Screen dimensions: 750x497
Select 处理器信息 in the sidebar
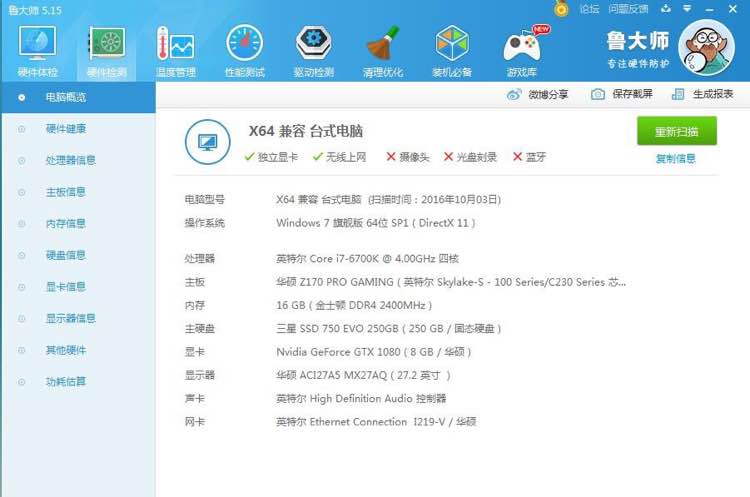pyautogui.click(x=78, y=160)
